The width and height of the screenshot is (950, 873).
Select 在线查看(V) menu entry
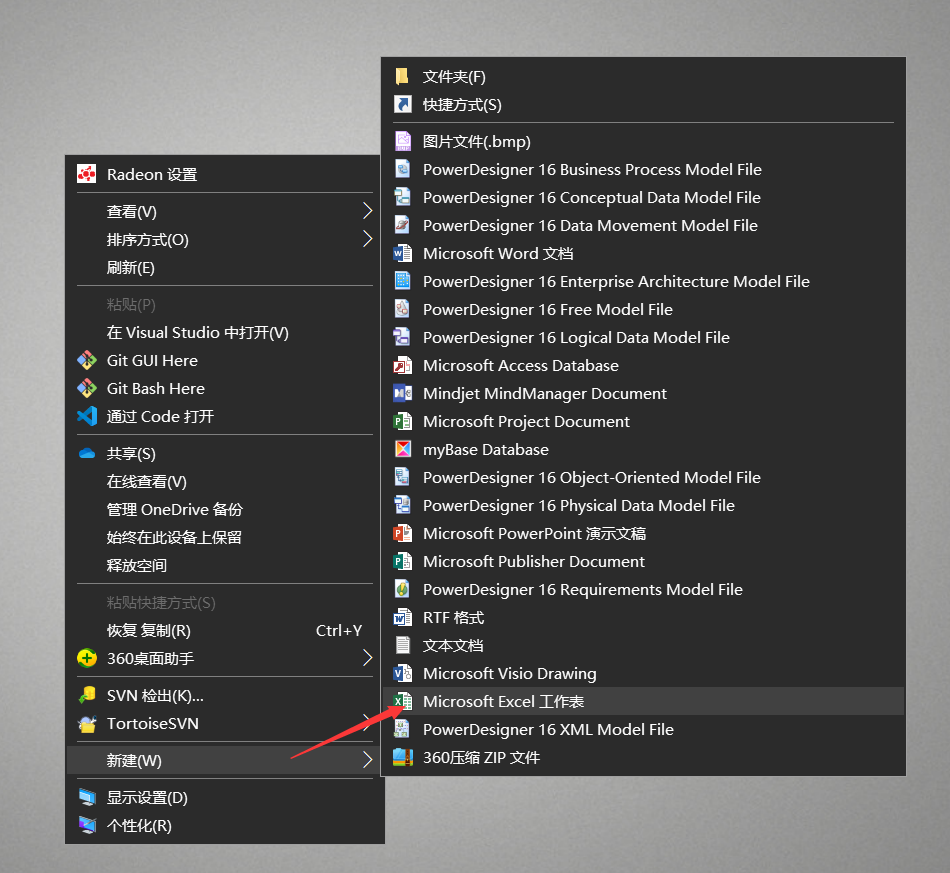point(225,482)
